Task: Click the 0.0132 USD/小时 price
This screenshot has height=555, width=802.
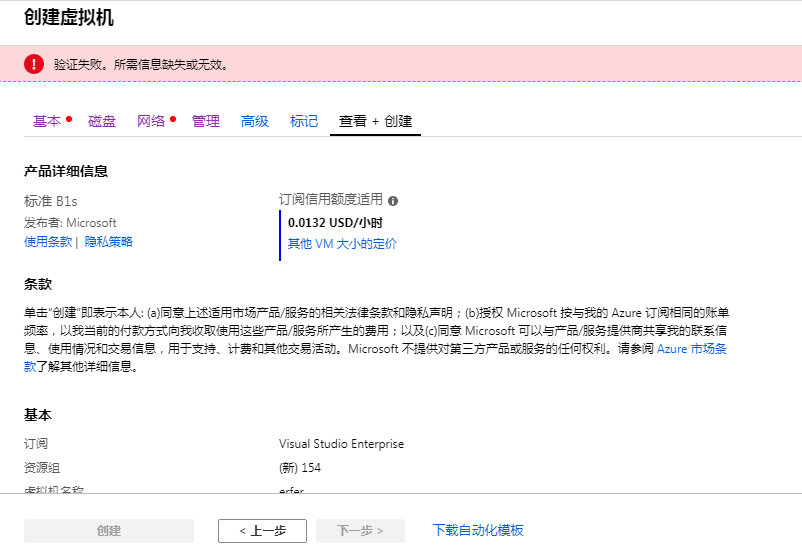Action: click(x=336, y=223)
